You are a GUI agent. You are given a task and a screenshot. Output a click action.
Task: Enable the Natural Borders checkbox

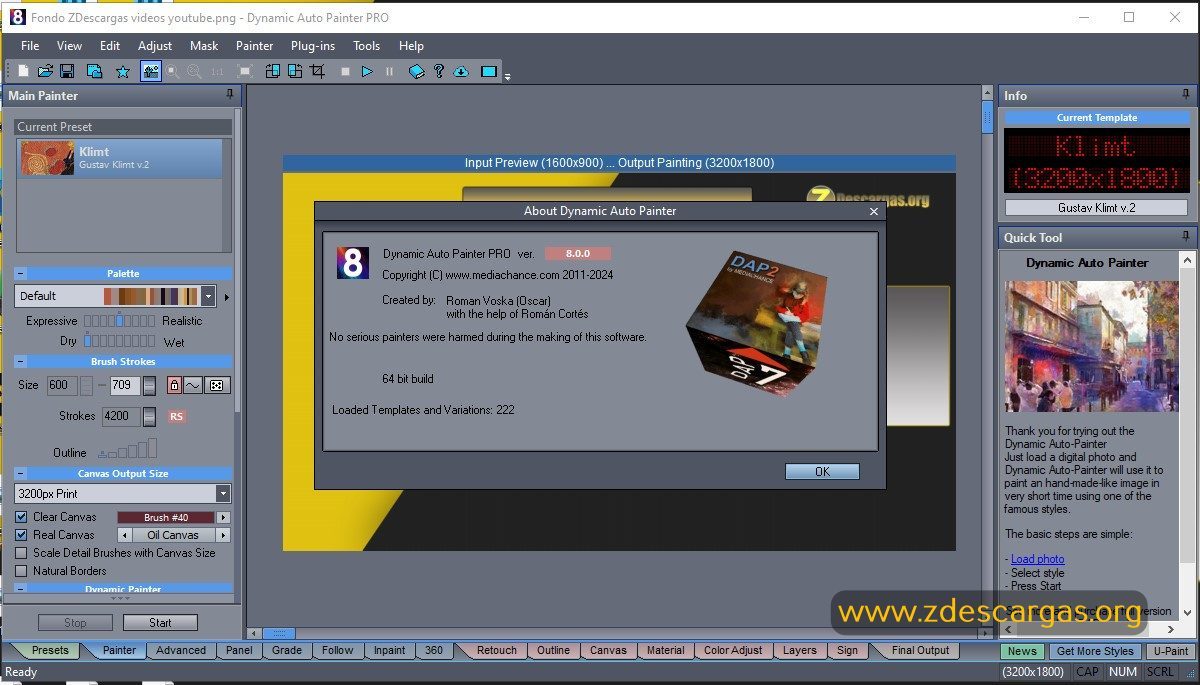21,571
